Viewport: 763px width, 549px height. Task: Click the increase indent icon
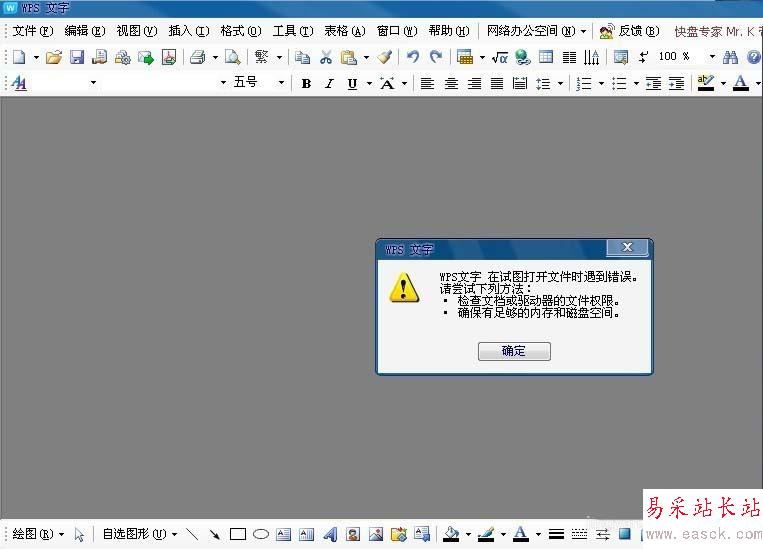point(676,84)
